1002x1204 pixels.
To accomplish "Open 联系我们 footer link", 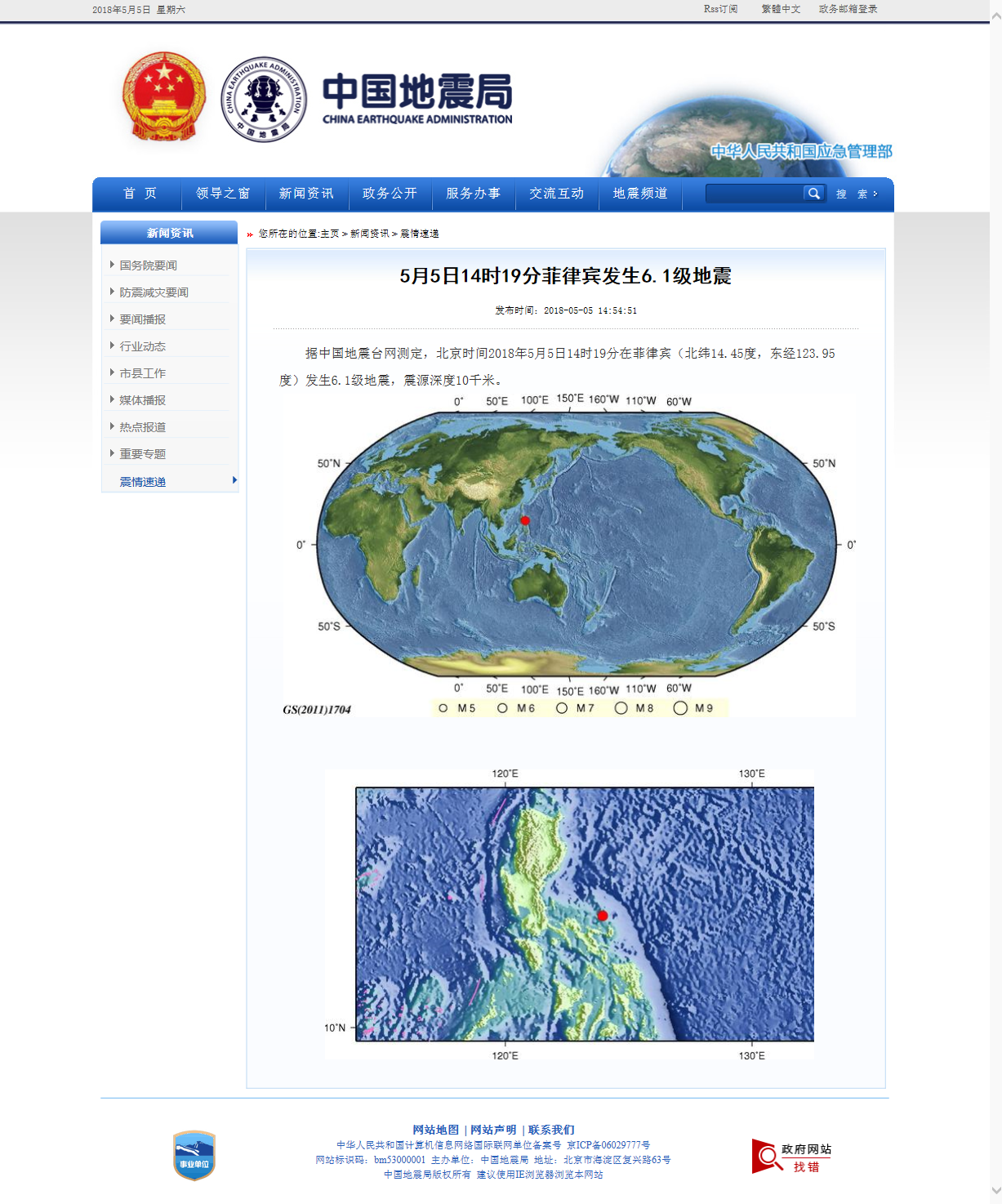I will coord(551,1130).
